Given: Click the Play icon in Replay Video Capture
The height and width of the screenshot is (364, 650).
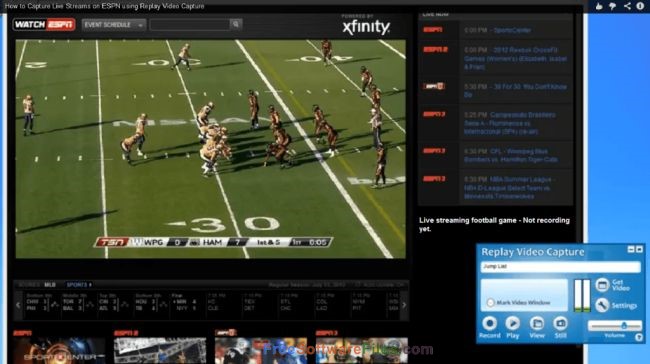Looking at the screenshot, I should [513, 323].
